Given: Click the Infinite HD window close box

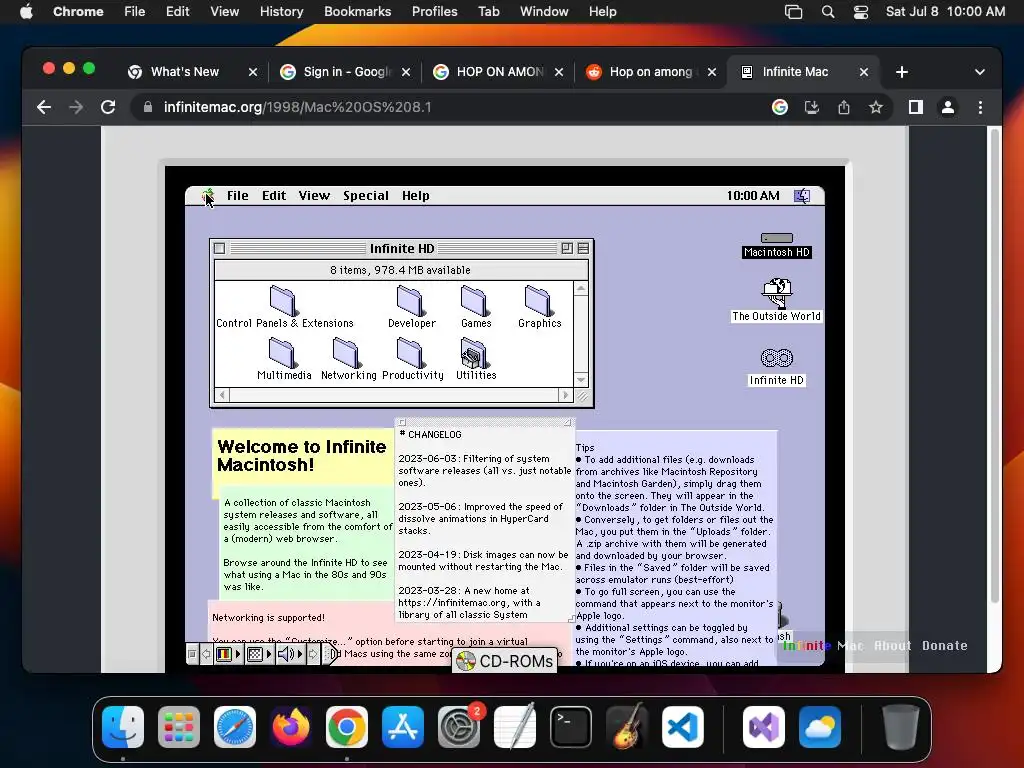Looking at the screenshot, I should (x=219, y=248).
